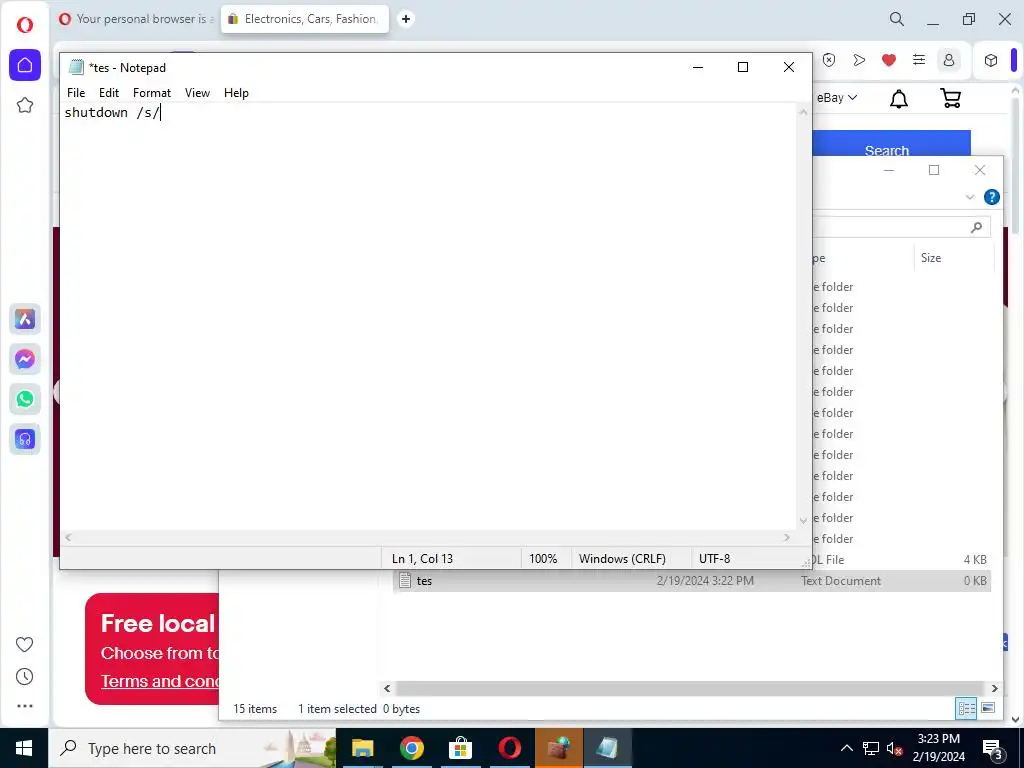The image size is (1024, 768).
Task: Click 'Windows (CRLF)' in Notepad's status bar
Action: [622, 559]
